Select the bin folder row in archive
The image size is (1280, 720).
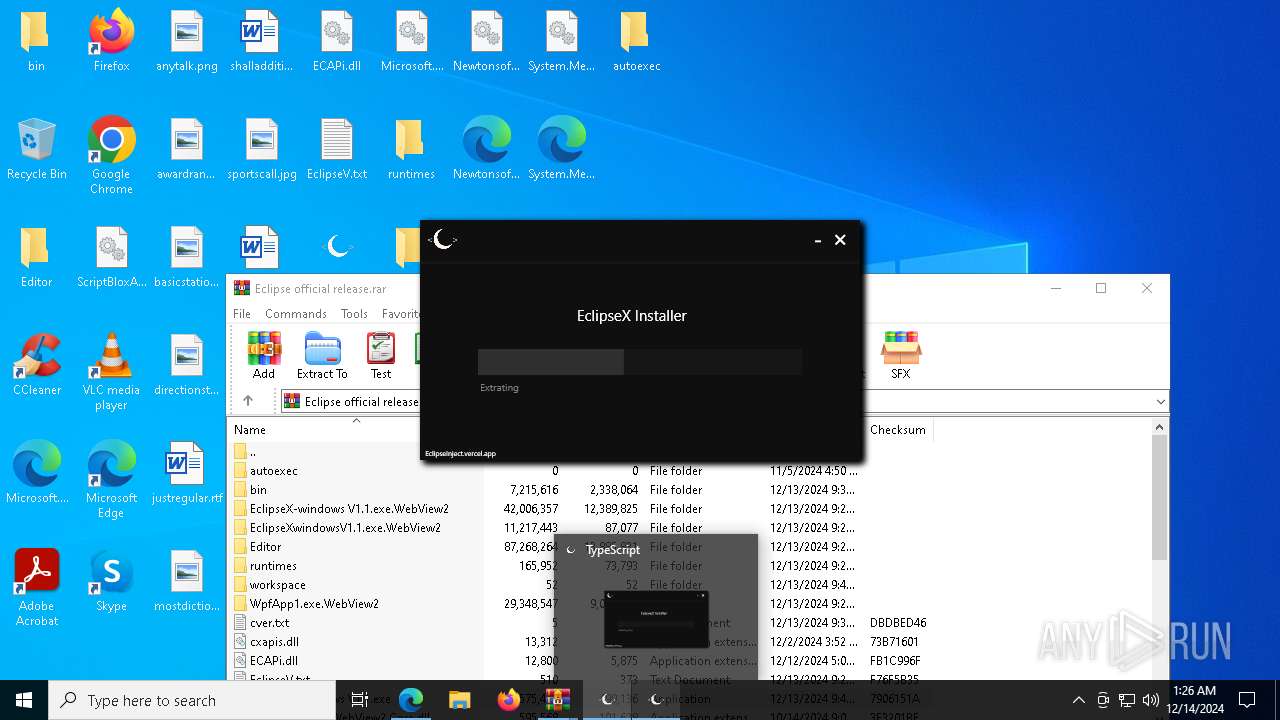690,490
